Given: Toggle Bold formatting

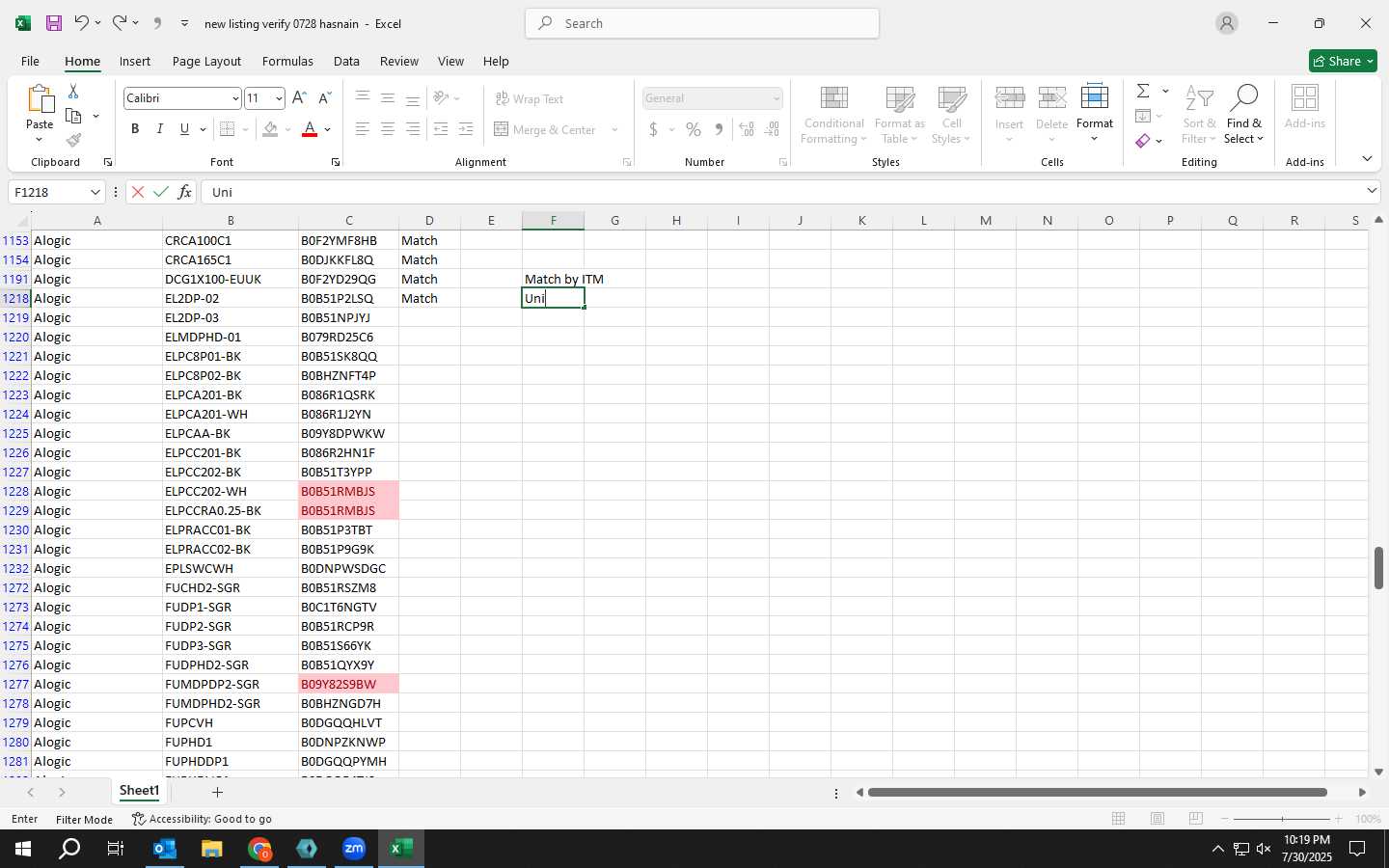Looking at the screenshot, I should coord(135,129).
